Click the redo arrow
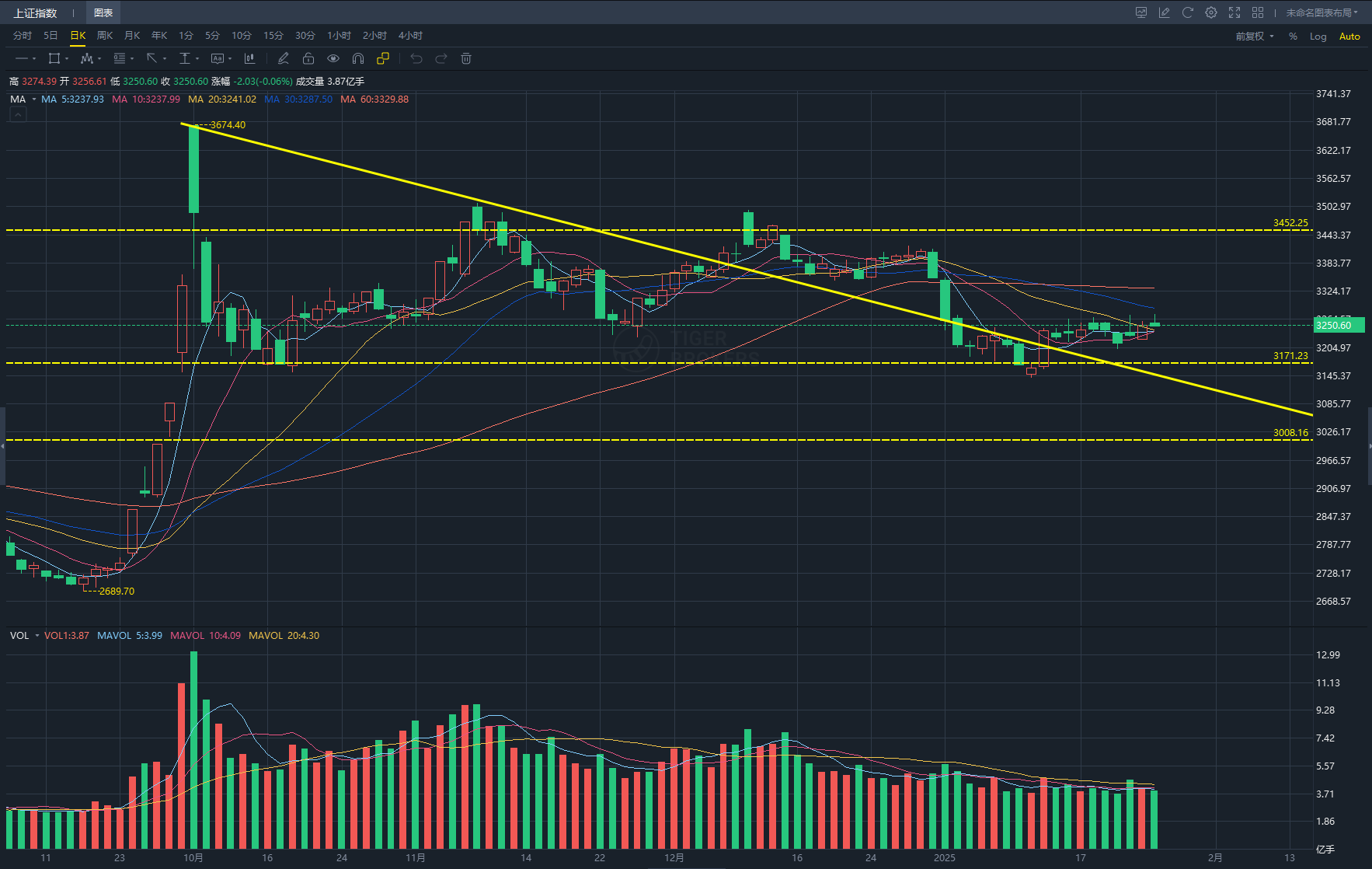Viewport: 1372px width, 869px height. [x=441, y=58]
